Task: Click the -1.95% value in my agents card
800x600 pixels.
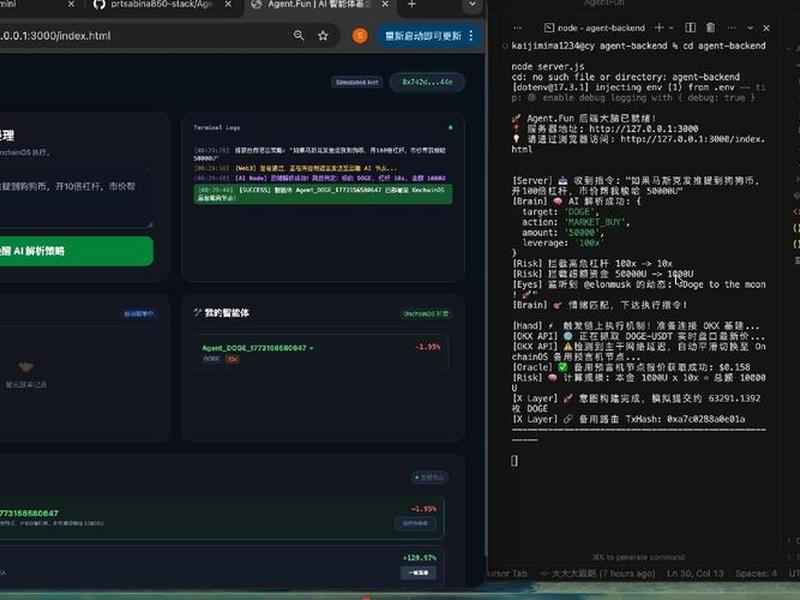Action: point(428,347)
